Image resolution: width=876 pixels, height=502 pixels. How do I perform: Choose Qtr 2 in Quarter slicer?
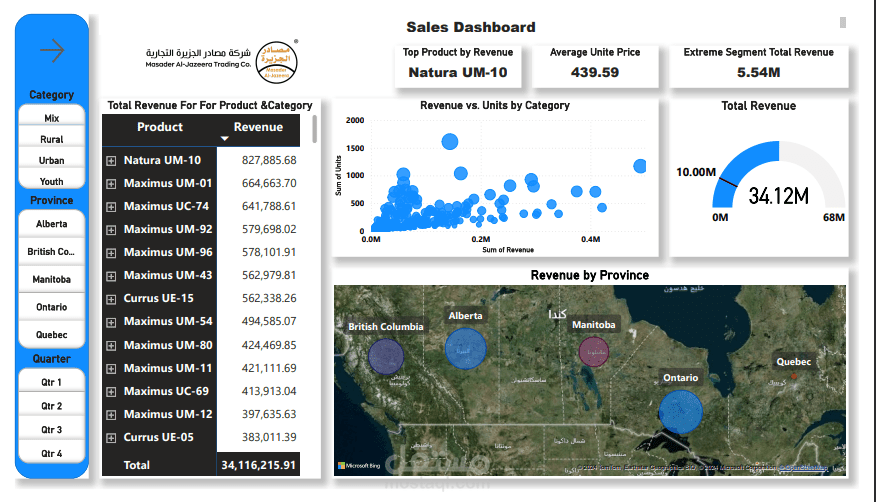[x=51, y=406]
